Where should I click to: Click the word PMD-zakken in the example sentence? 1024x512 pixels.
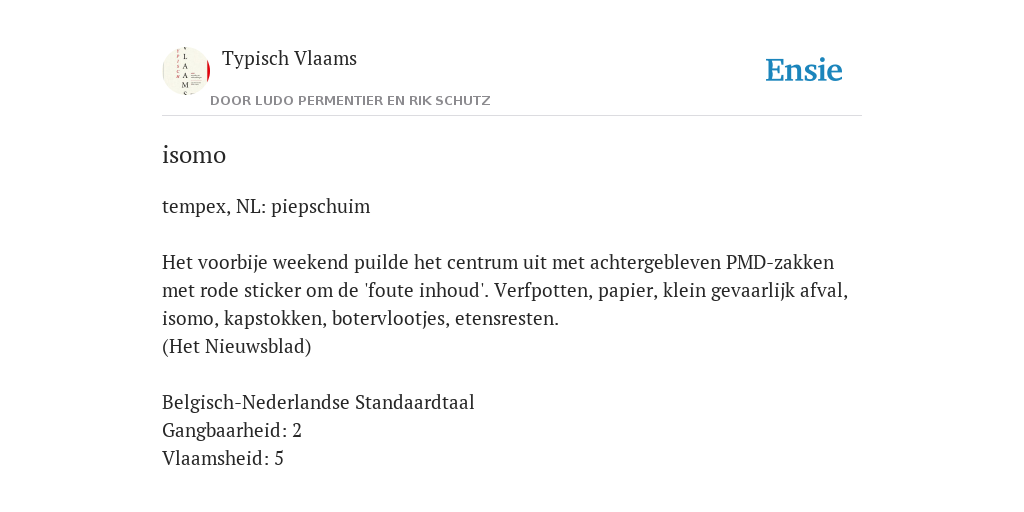tap(780, 263)
